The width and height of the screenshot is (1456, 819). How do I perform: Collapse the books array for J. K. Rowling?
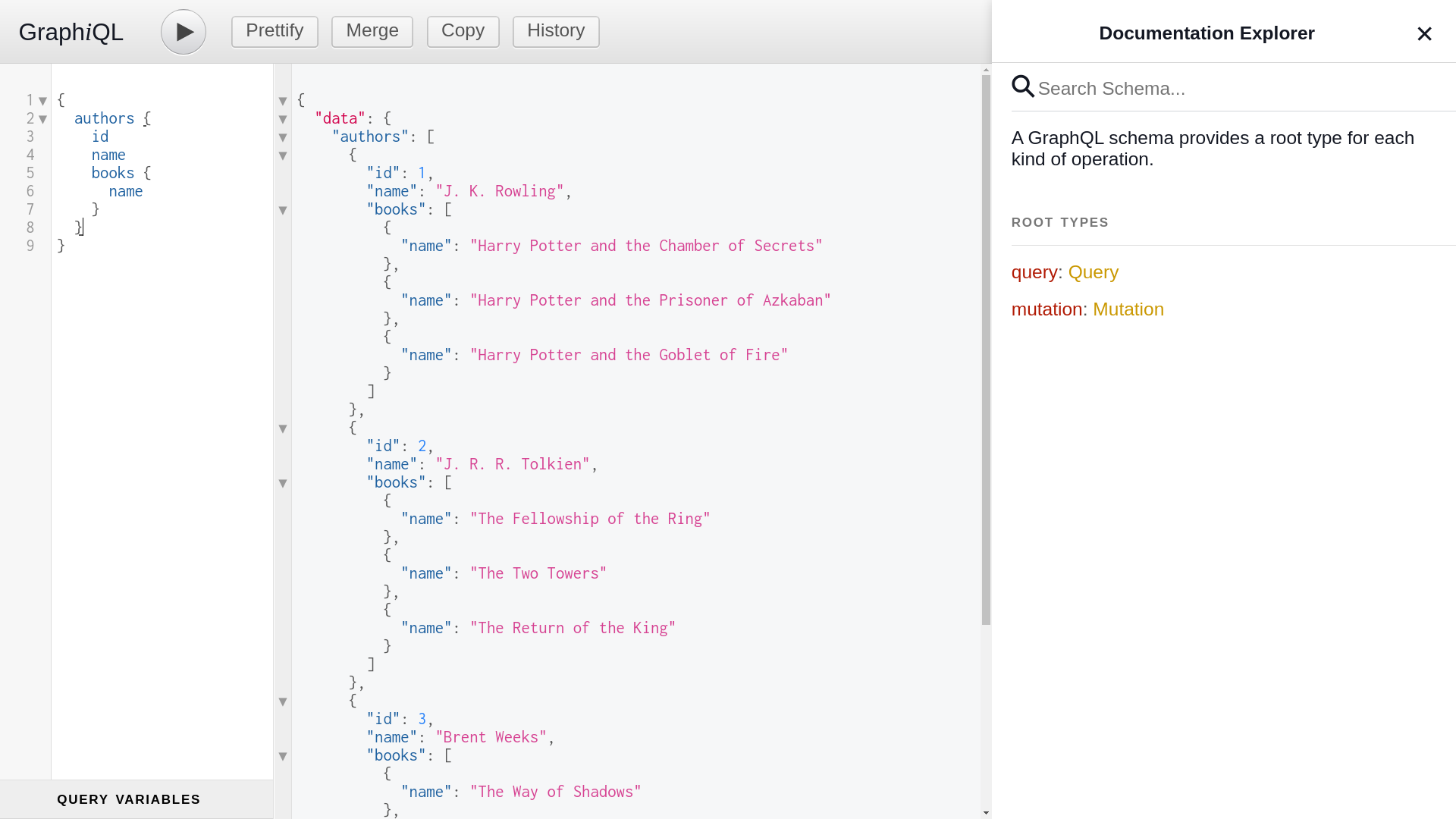pyautogui.click(x=282, y=210)
